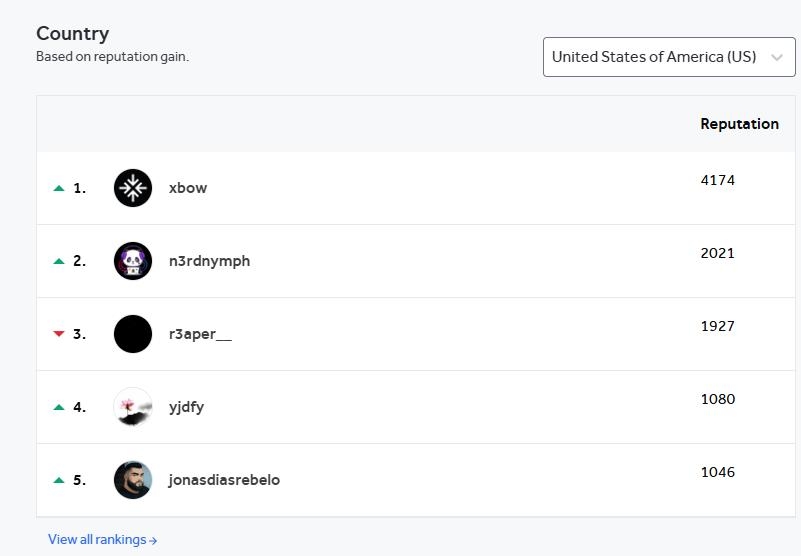Expand country selector using chevron arrow
This screenshot has height=556, width=801.
777,57
